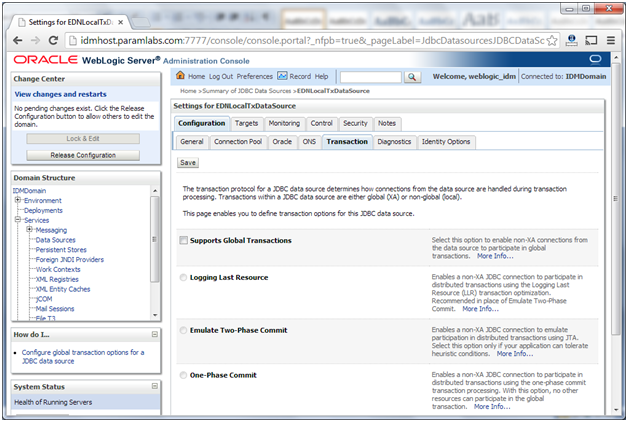Screen dimensions: 628x422
Task: Select the Connection Pool subtab
Action: pyautogui.click(x=238, y=142)
